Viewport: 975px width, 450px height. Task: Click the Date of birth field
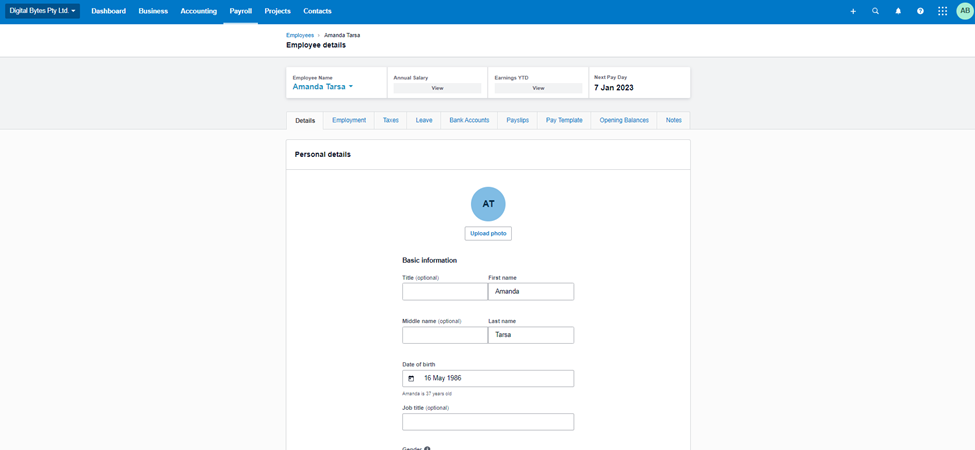(488, 379)
